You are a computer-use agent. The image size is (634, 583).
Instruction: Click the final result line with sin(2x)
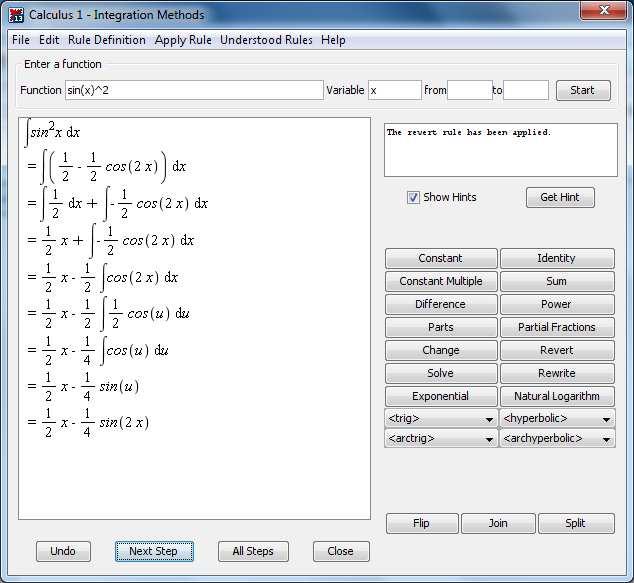click(x=88, y=423)
